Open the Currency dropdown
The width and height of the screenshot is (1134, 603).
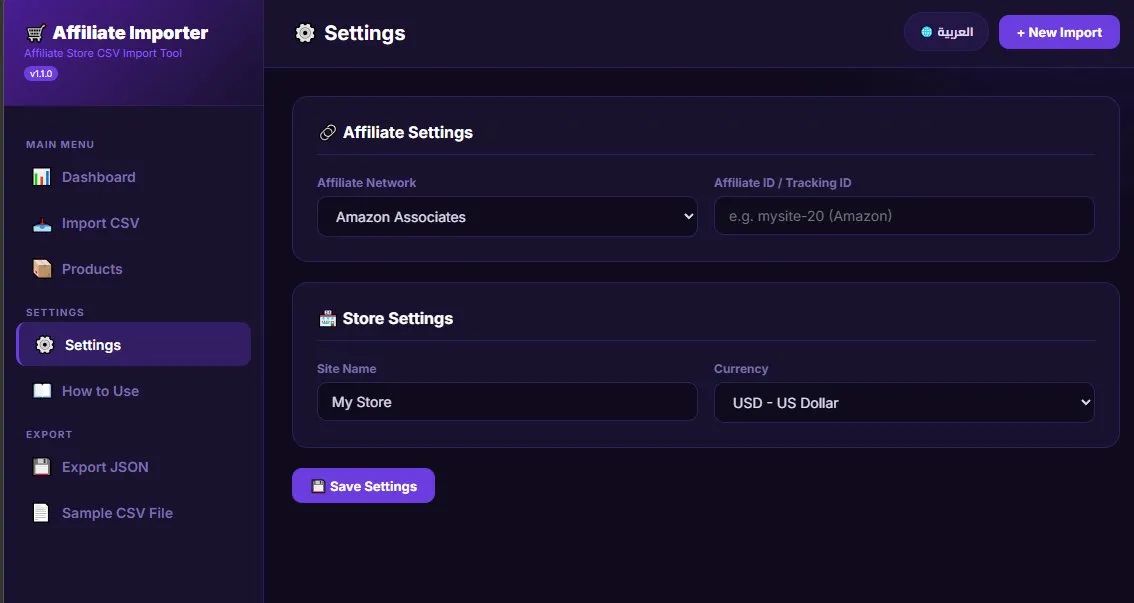[904, 403]
